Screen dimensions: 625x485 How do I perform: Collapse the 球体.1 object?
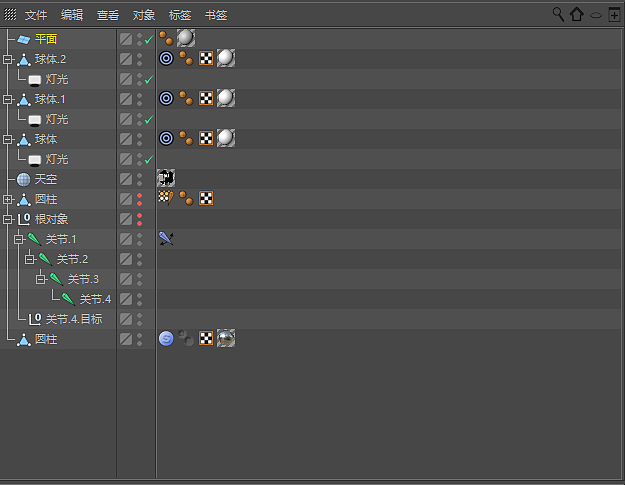pyautogui.click(x=8, y=100)
